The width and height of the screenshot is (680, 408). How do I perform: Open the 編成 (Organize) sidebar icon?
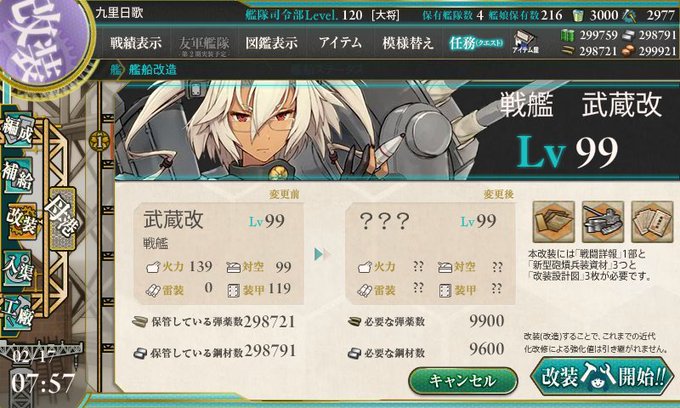[18, 130]
